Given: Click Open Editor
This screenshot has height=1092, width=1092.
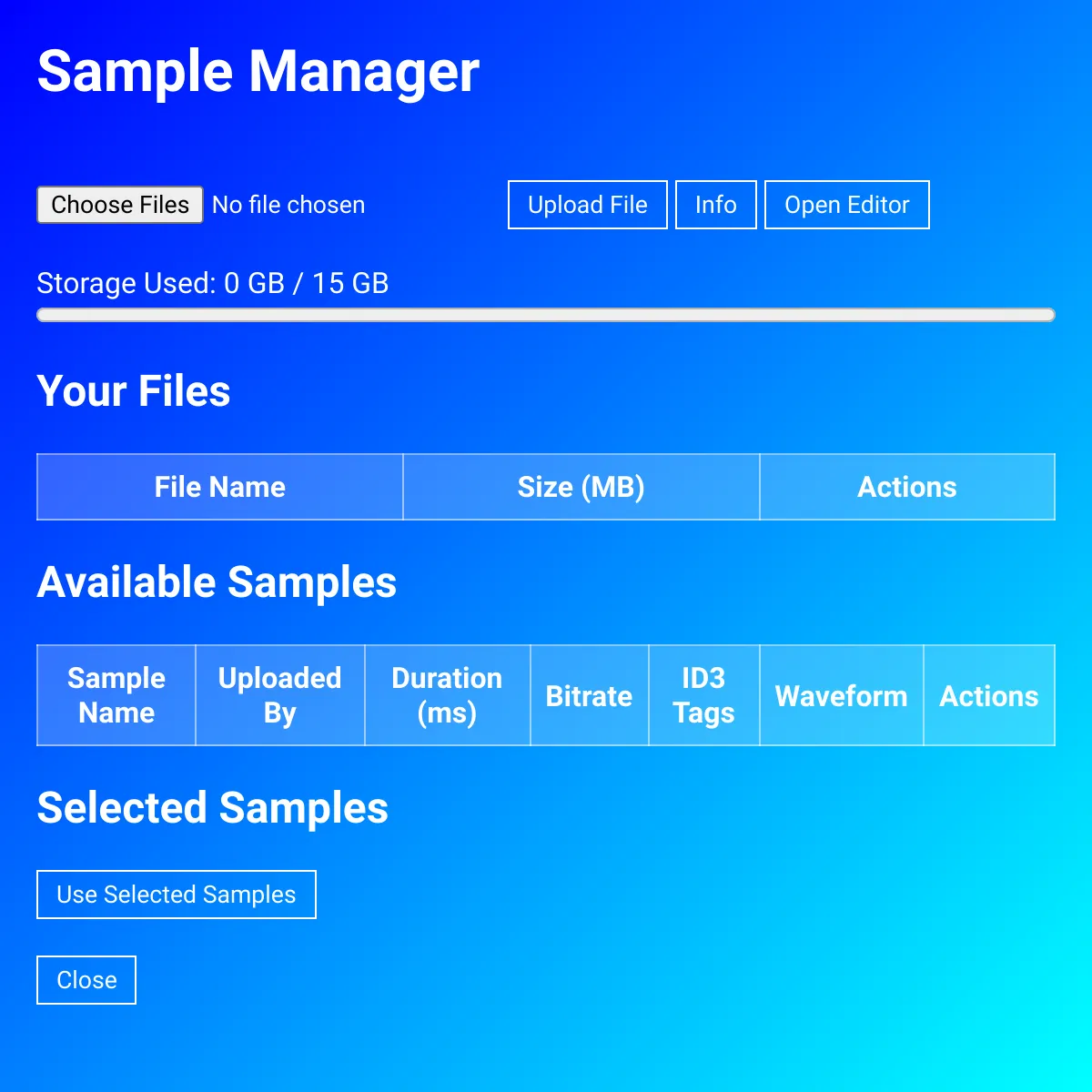Looking at the screenshot, I should click(x=846, y=205).
